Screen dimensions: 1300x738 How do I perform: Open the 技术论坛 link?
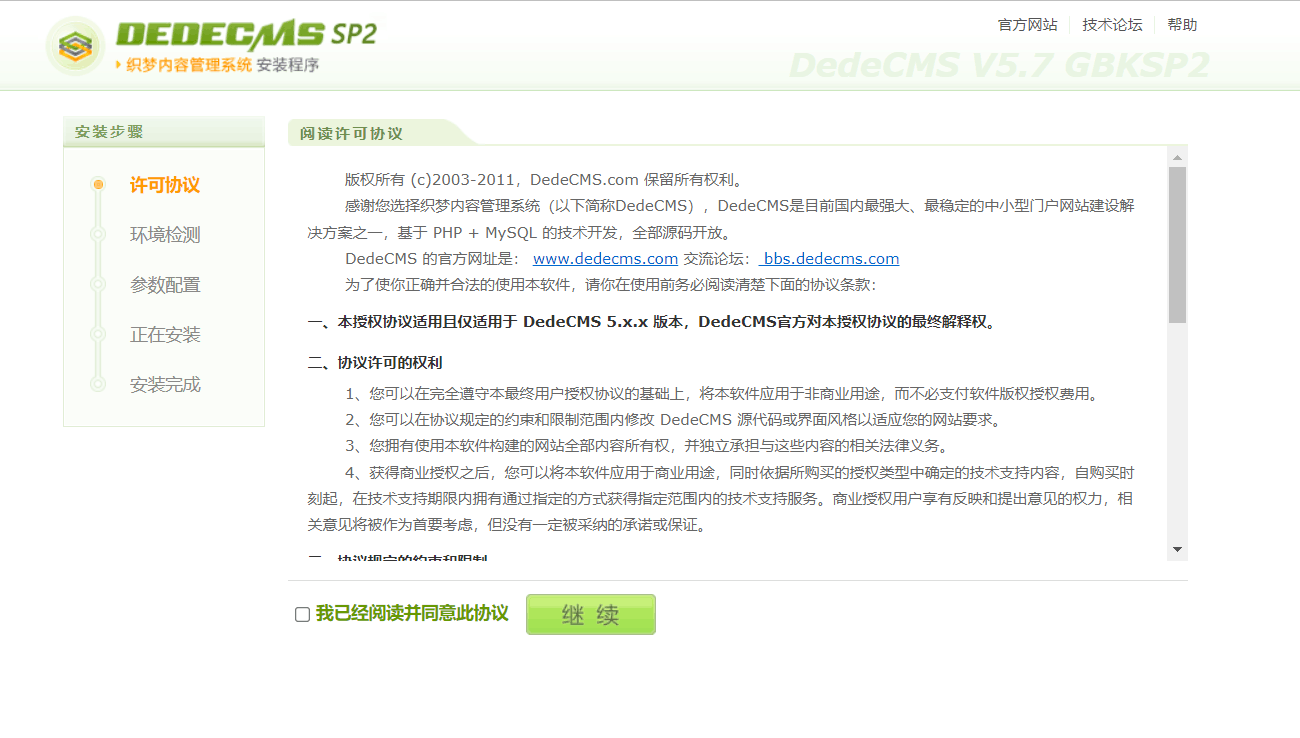1112,24
